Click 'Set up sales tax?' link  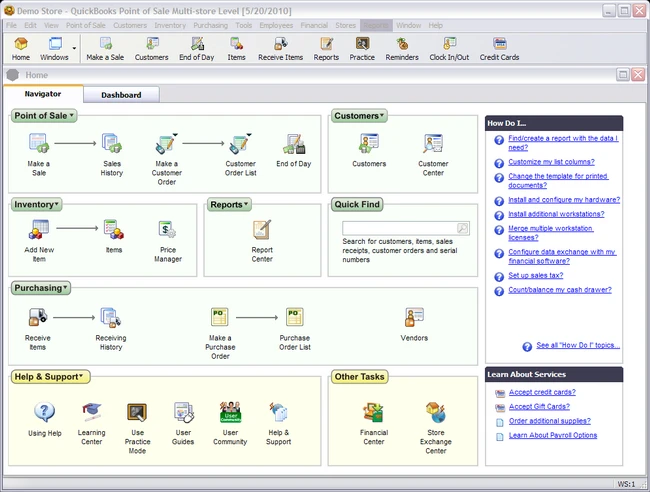pos(536,275)
